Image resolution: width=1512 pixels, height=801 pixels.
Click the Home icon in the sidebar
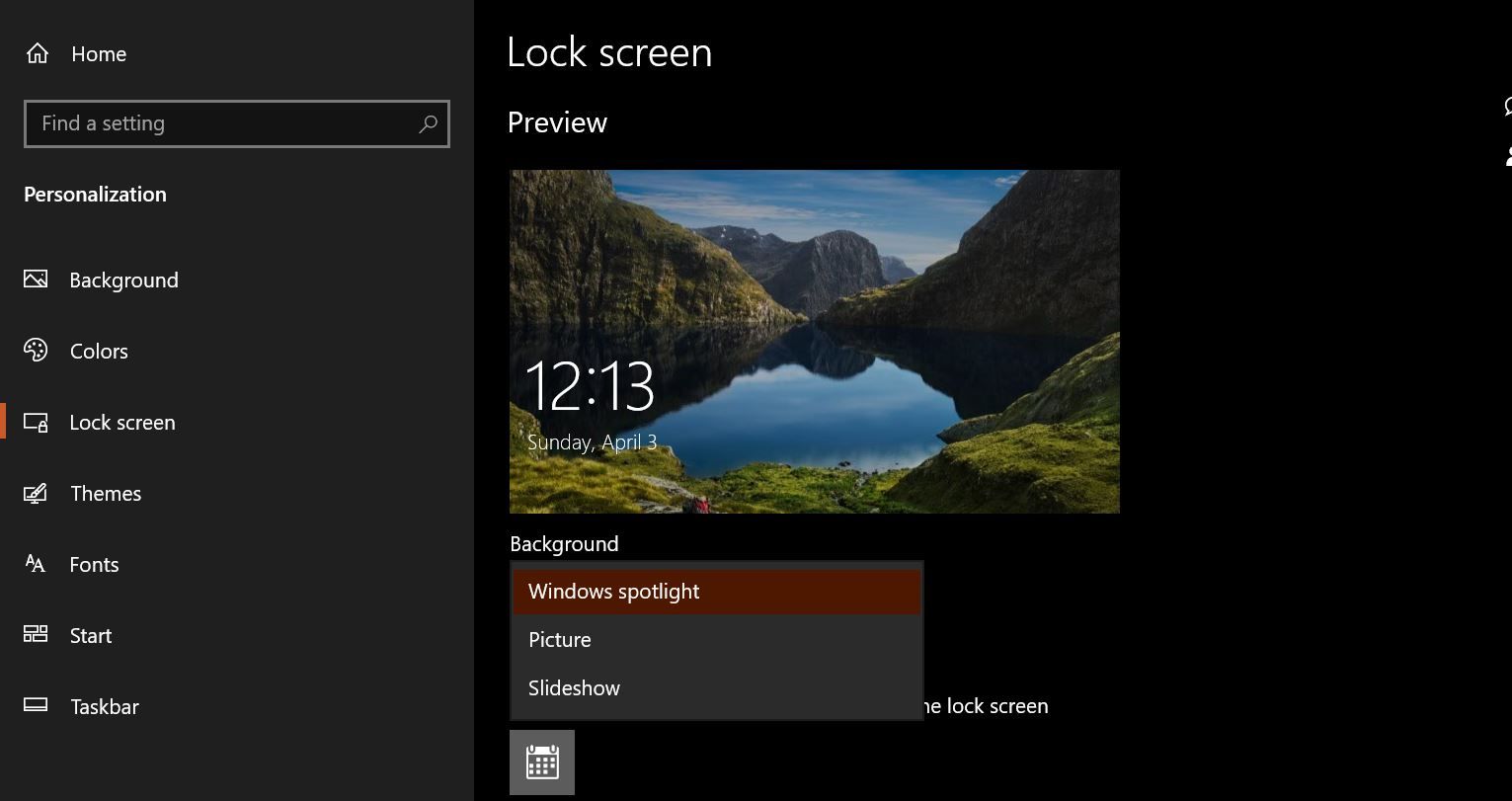(x=36, y=53)
